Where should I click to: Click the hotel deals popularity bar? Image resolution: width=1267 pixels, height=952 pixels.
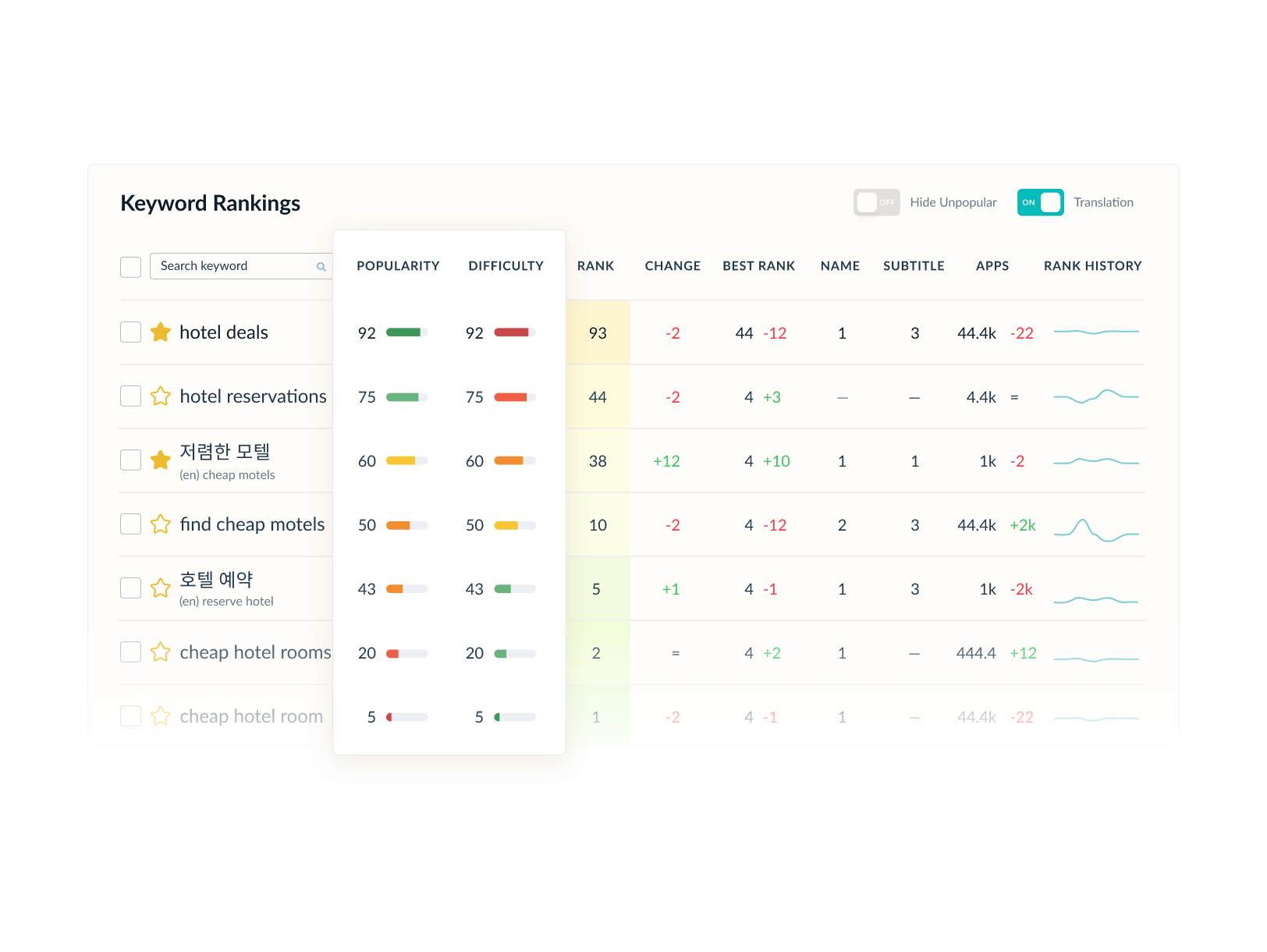tap(406, 332)
